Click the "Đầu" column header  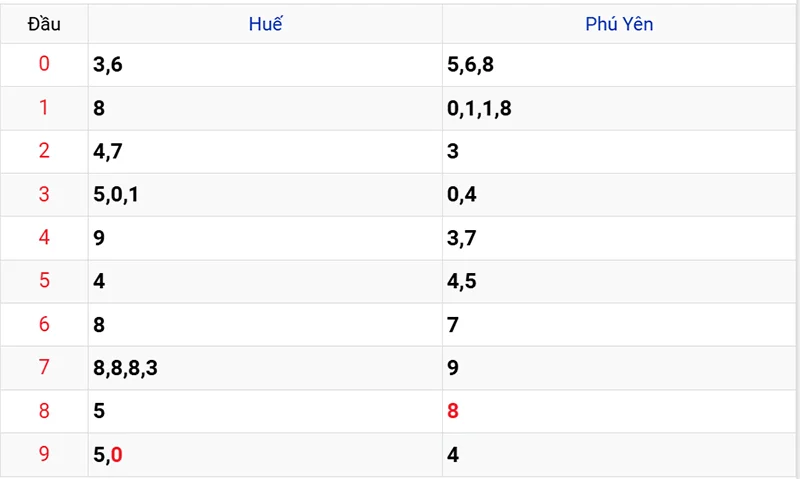coord(44,24)
